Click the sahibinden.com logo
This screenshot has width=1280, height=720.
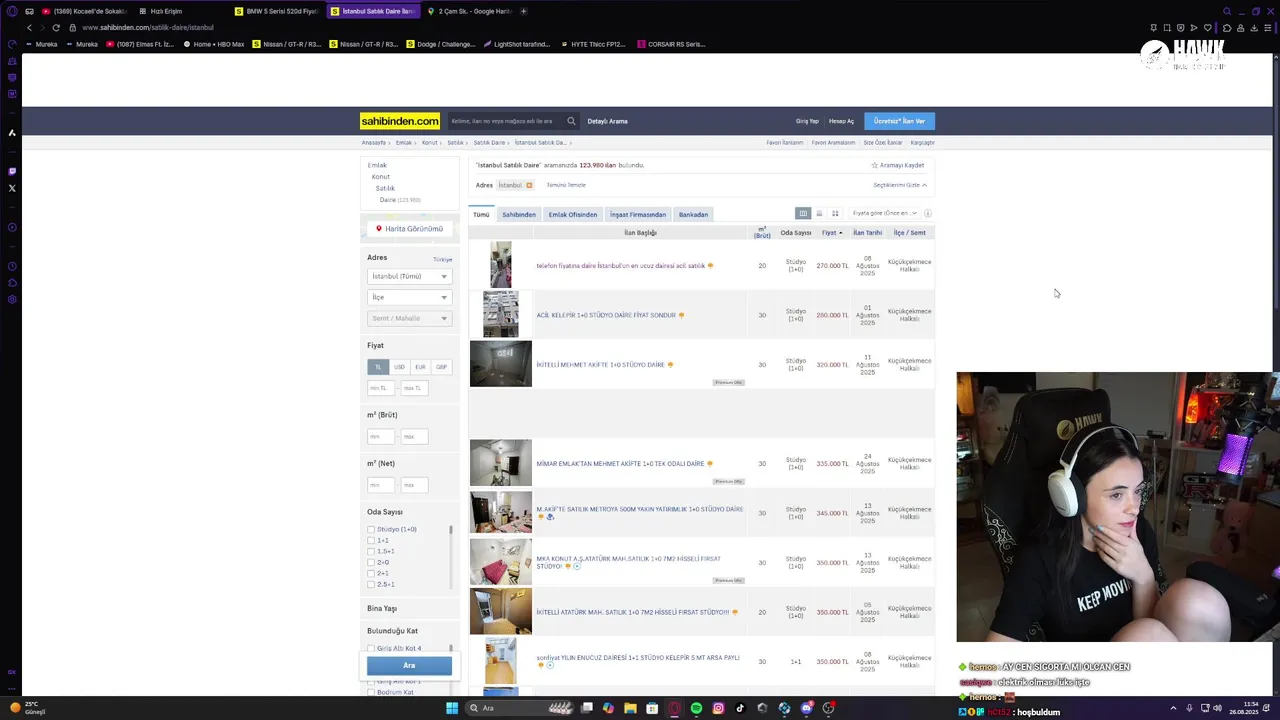click(x=400, y=121)
